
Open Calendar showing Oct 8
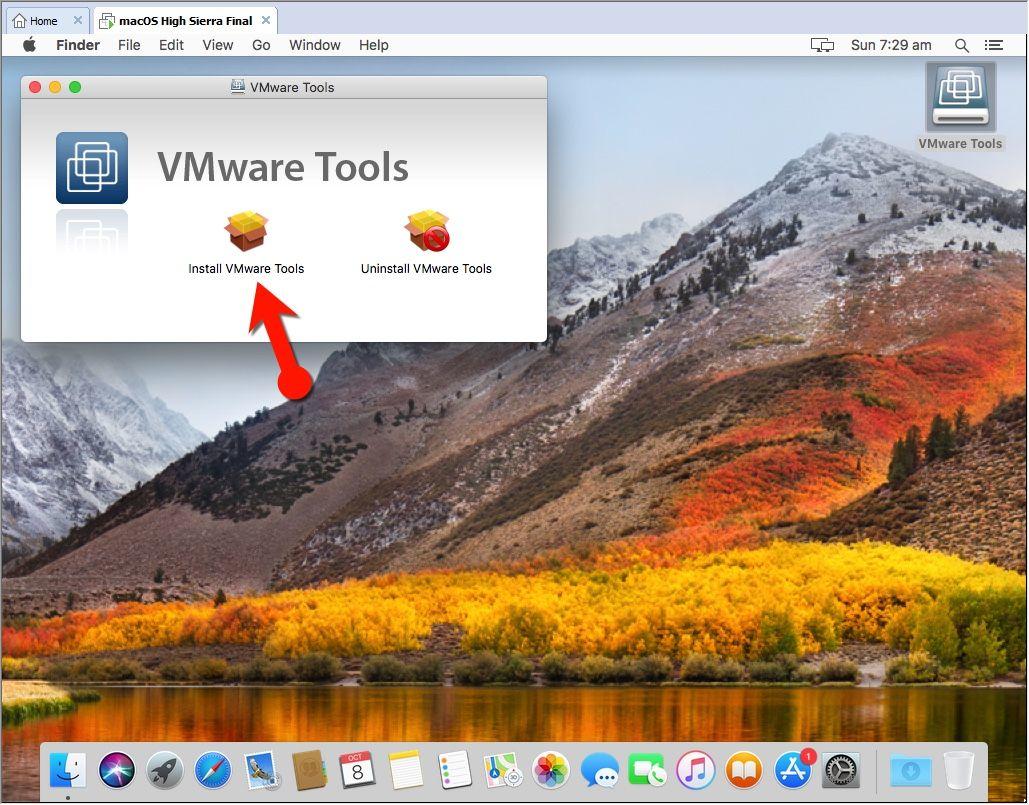coord(357,770)
